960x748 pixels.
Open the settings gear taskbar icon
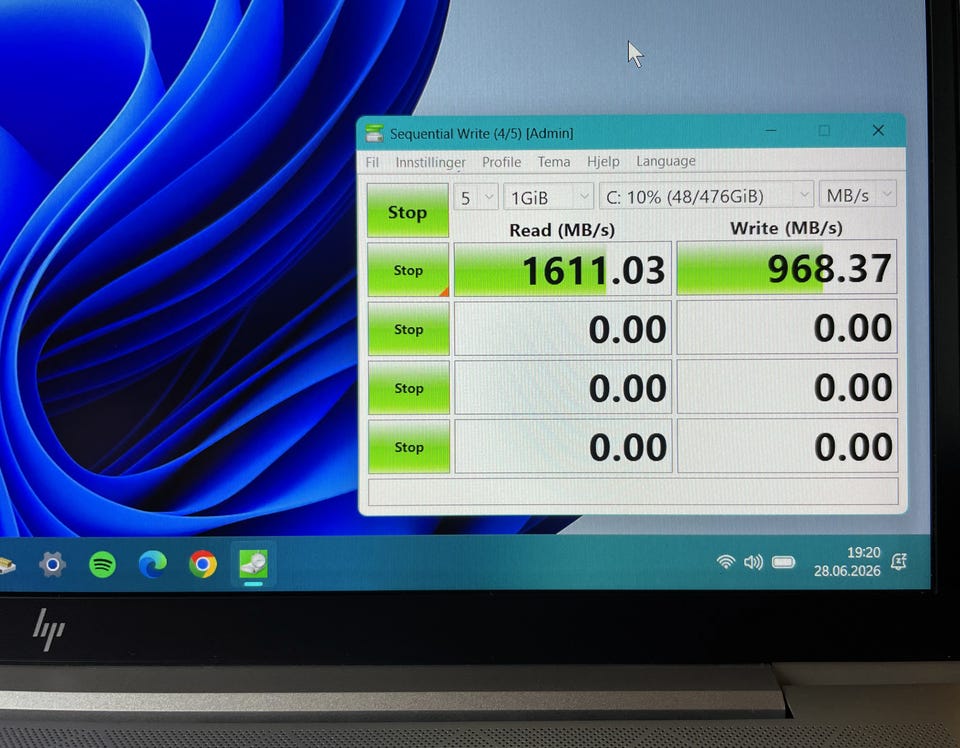[x=52, y=564]
